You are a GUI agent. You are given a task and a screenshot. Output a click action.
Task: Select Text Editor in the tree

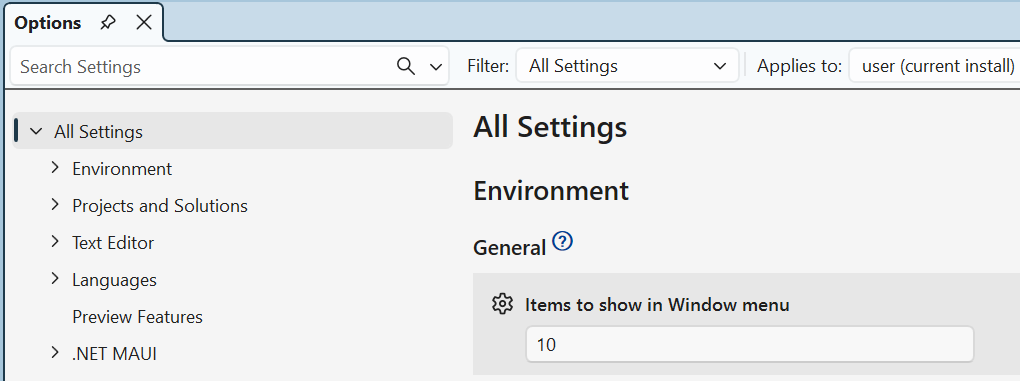113,243
